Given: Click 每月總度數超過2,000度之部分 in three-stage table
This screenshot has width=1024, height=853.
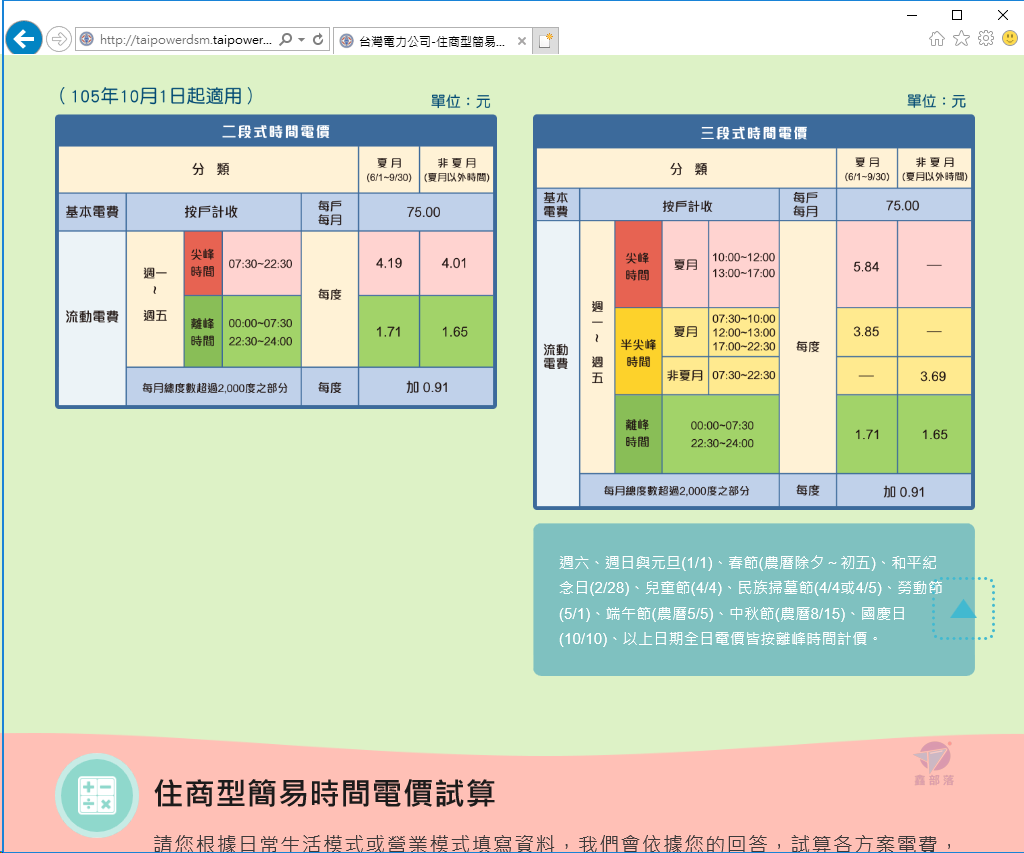Looking at the screenshot, I should pyautogui.click(x=677, y=491).
